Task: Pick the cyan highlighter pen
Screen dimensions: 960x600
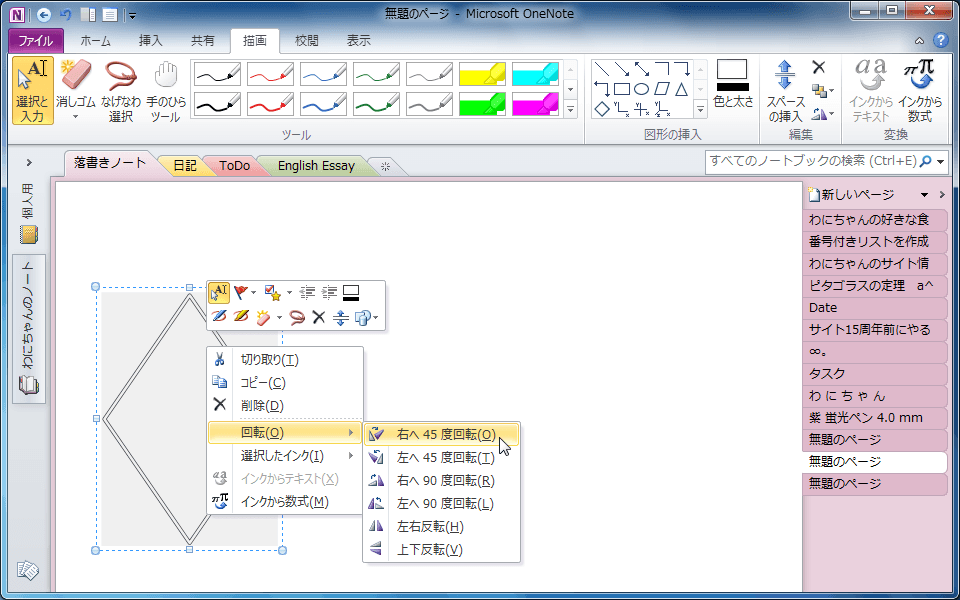Action: pyautogui.click(x=536, y=74)
